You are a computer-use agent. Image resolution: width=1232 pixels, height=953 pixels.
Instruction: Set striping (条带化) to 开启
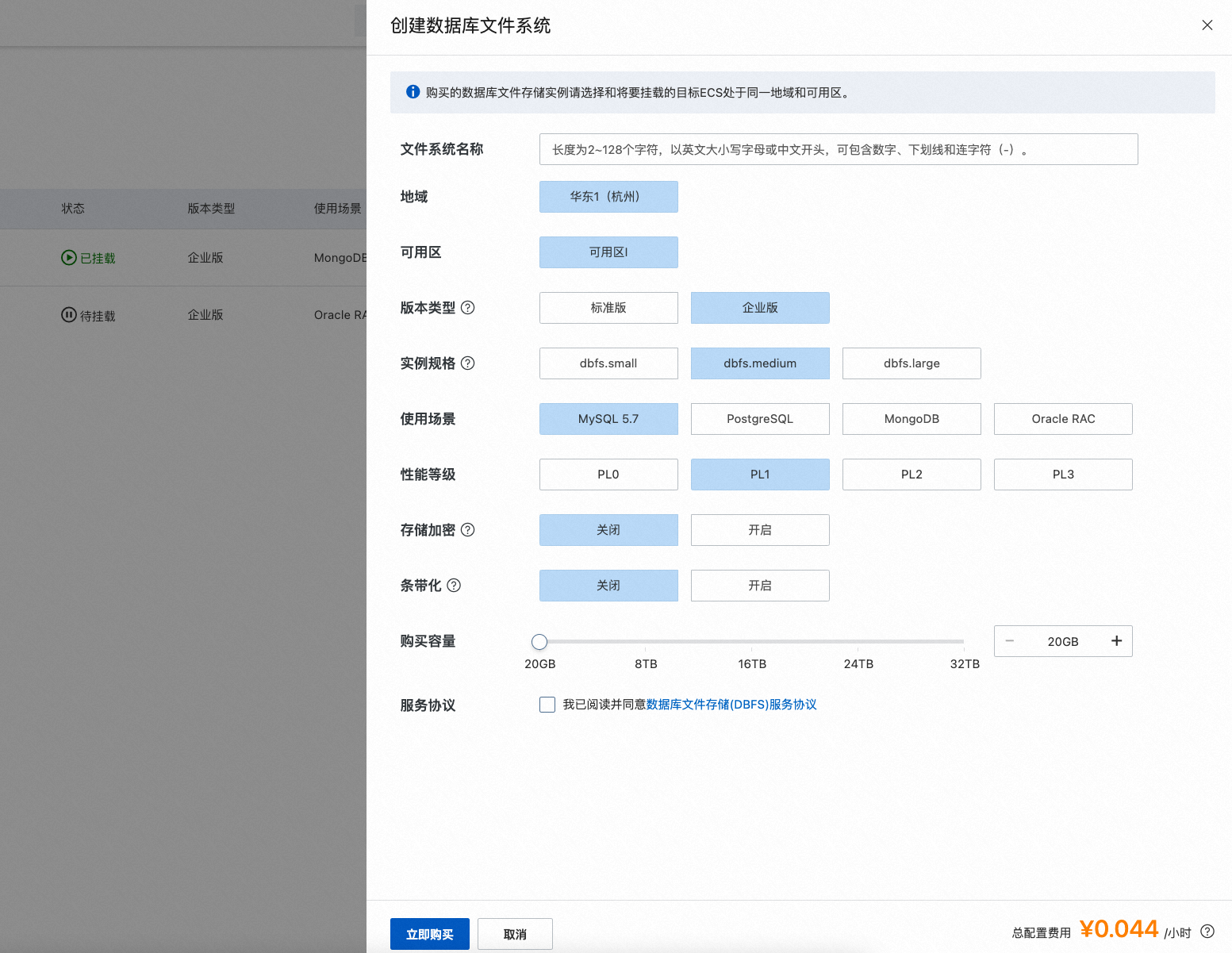760,586
